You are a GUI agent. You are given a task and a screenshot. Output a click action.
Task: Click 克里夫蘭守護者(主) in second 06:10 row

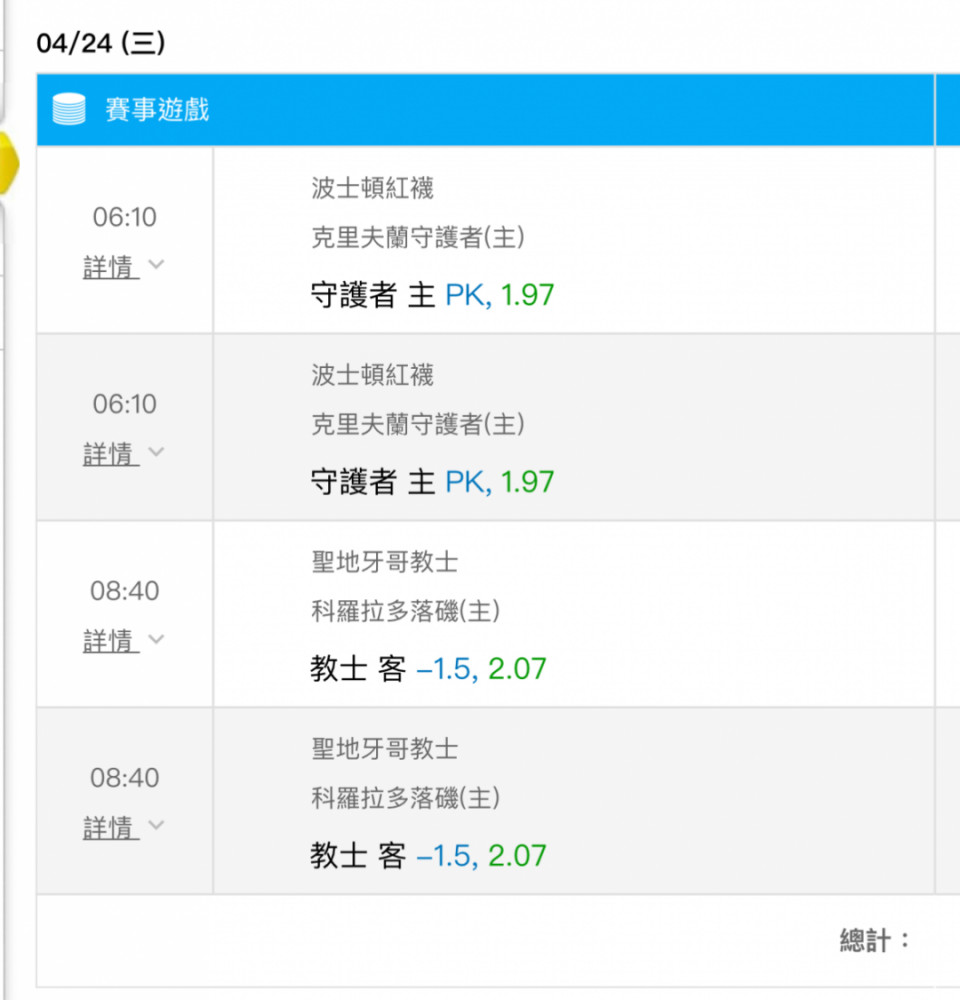418,424
